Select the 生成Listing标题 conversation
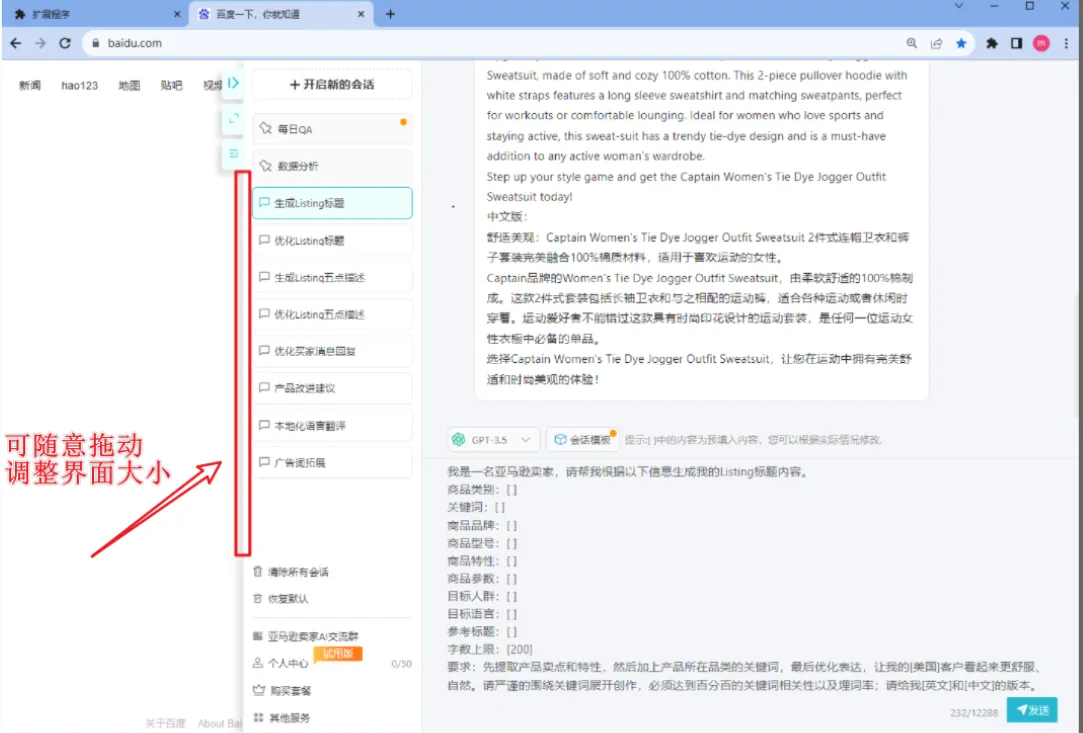Image resolution: width=1083 pixels, height=733 pixels. 332,203
